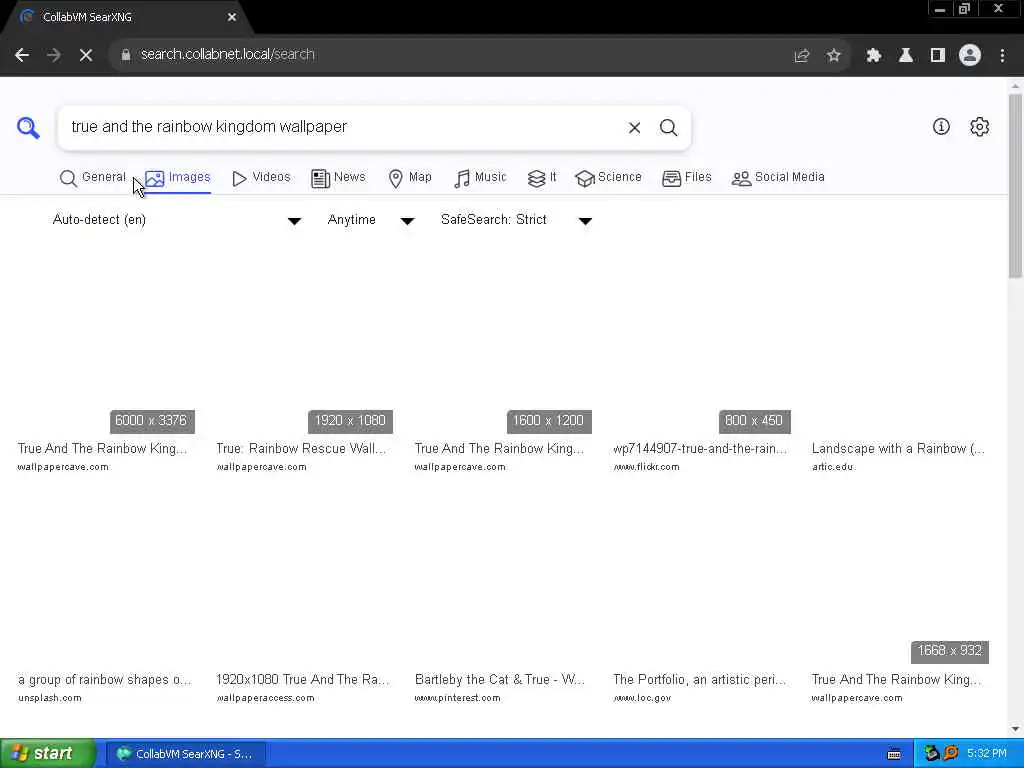Click the www.pinterest.com source text
1024x768 pixels.
(x=457, y=698)
